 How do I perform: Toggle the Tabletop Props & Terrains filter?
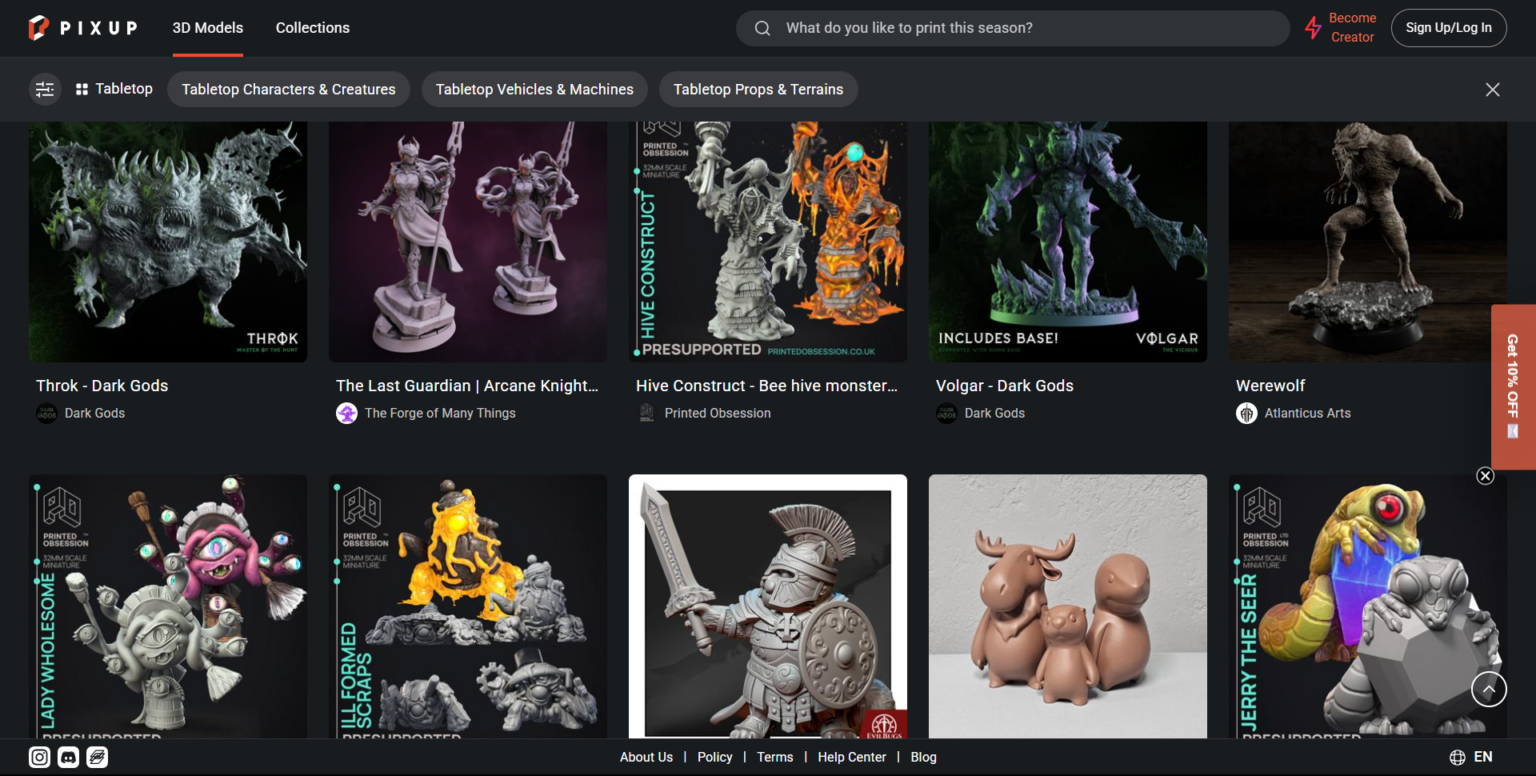pyautogui.click(x=758, y=89)
